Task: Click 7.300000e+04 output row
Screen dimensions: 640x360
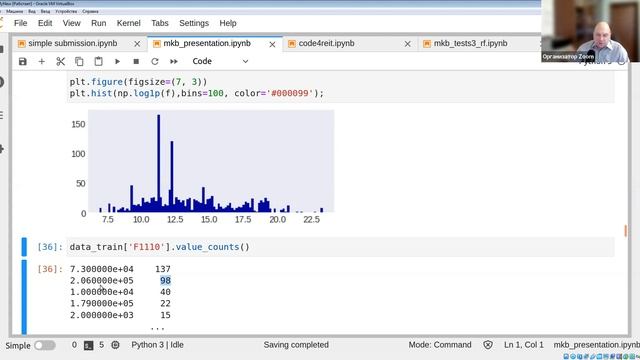Action: pyautogui.click(x=120, y=269)
